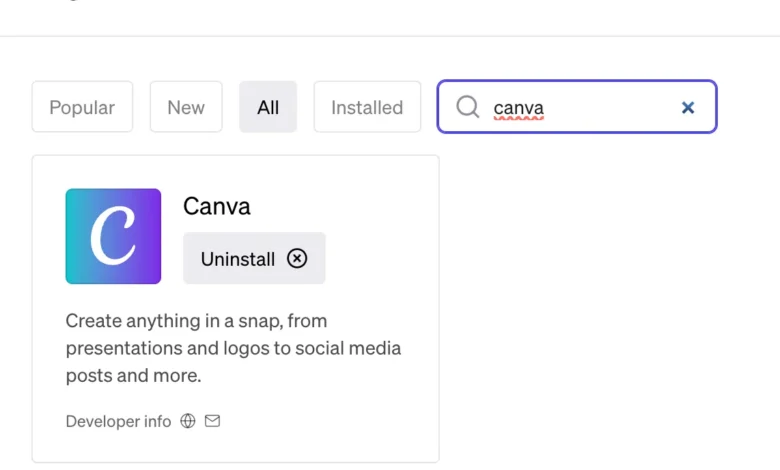Click the 'Developer info' label
This screenshot has width=780, height=470.
118,421
